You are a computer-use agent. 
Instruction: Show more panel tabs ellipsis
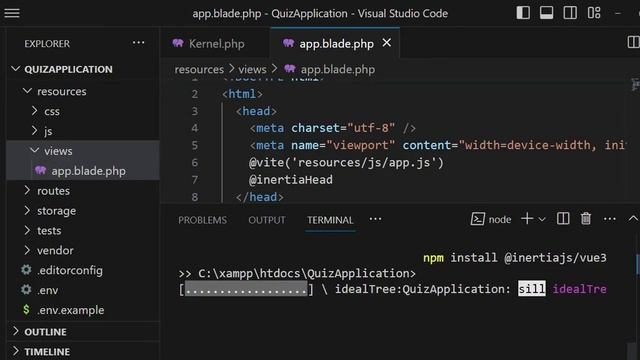(x=376, y=219)
